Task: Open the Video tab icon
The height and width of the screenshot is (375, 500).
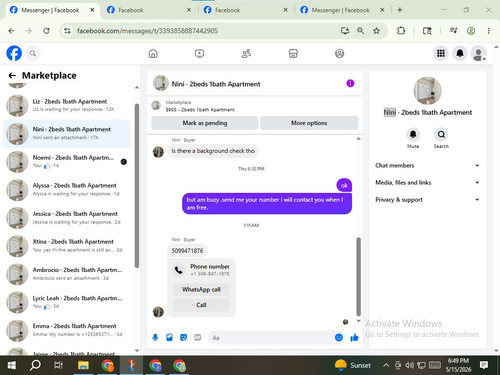Action: (x=199, y=53)
